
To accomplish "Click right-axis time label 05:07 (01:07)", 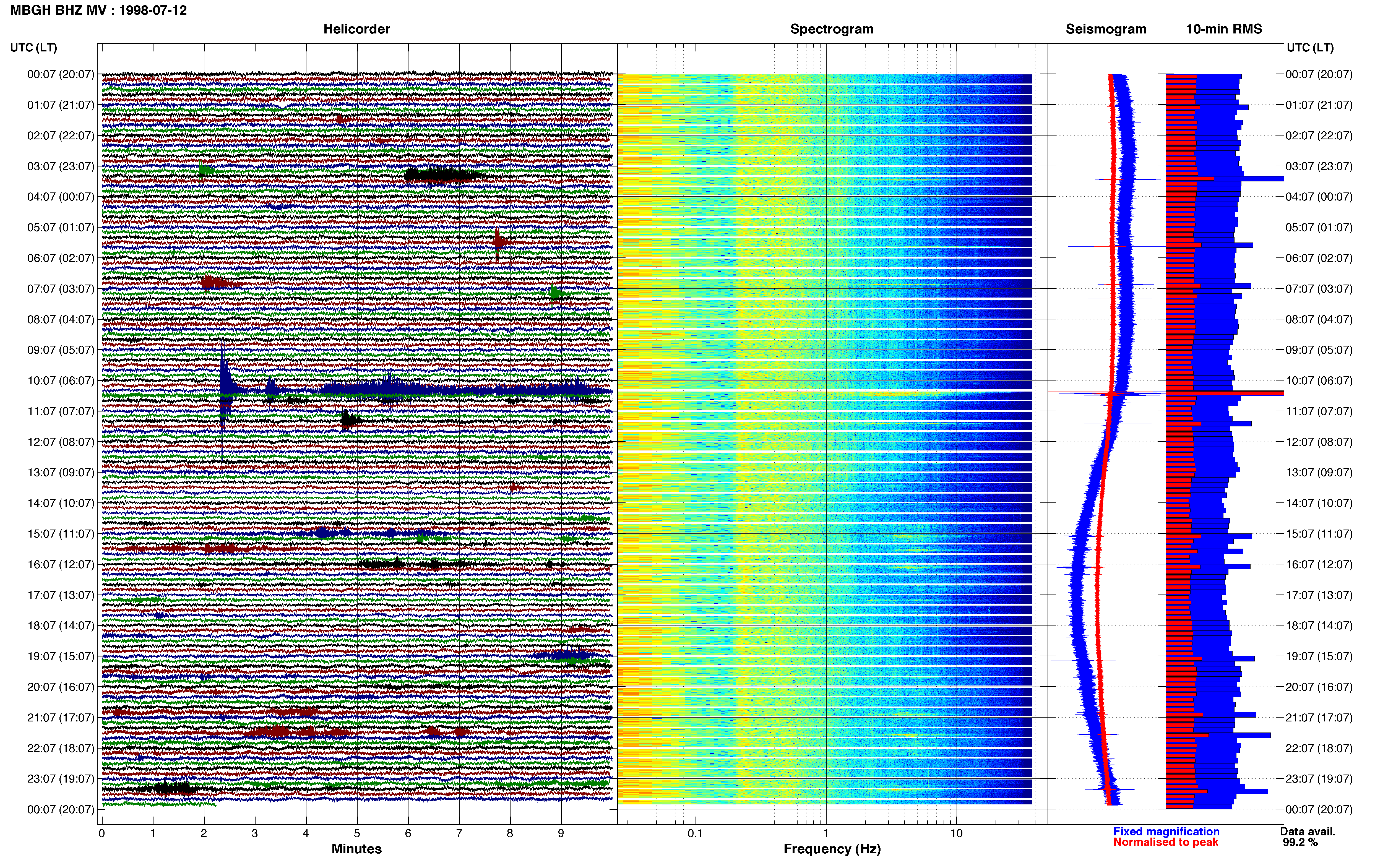I will point(1319,228).
